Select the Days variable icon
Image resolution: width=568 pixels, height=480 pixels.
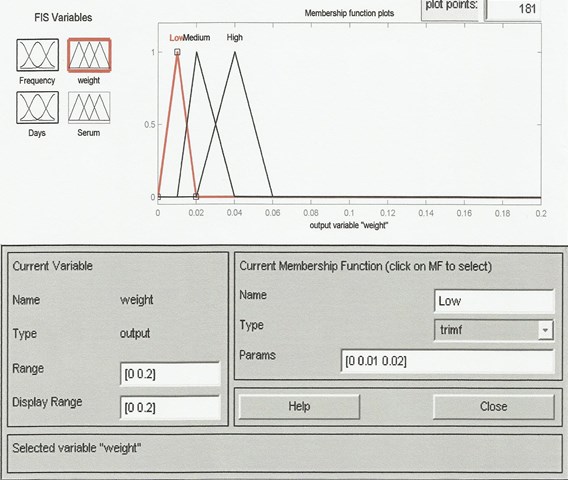click(x=37, y=108)
